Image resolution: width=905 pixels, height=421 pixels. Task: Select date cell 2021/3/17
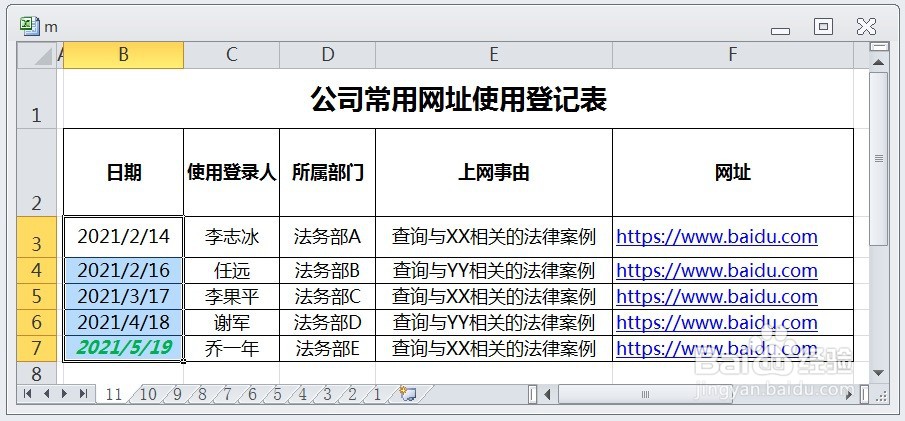click(x=124, y=296)
